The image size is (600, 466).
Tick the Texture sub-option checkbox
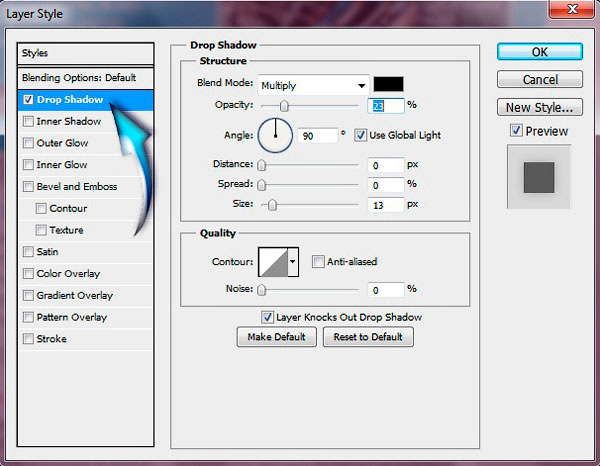41,230
